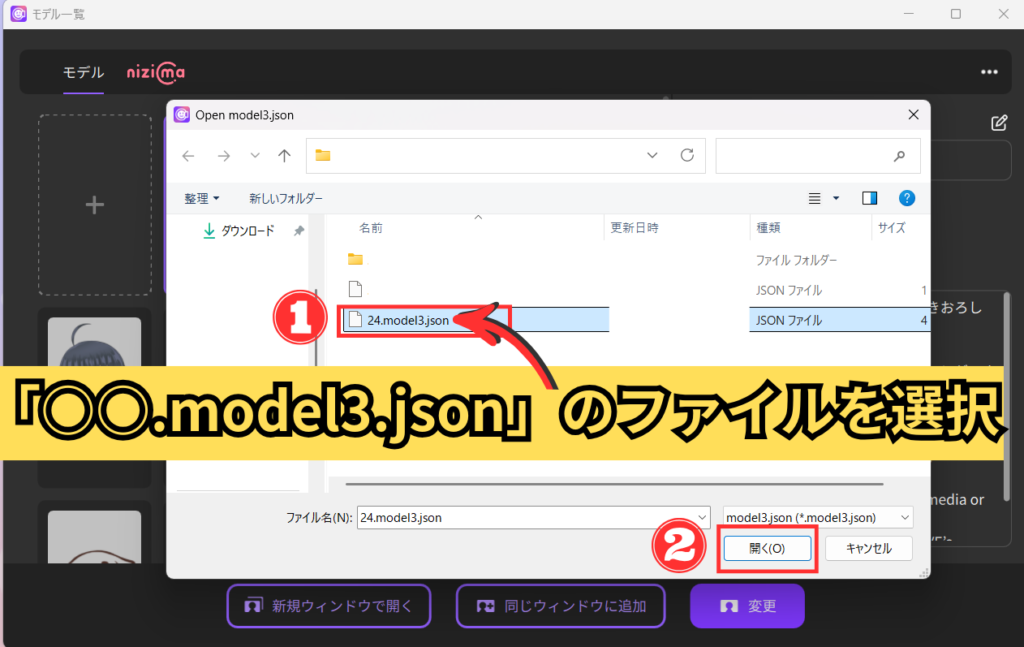This screenshot has width=1024, height=647.
Task: Click the 開く(O) button
Action: click(x=767, y=548)
